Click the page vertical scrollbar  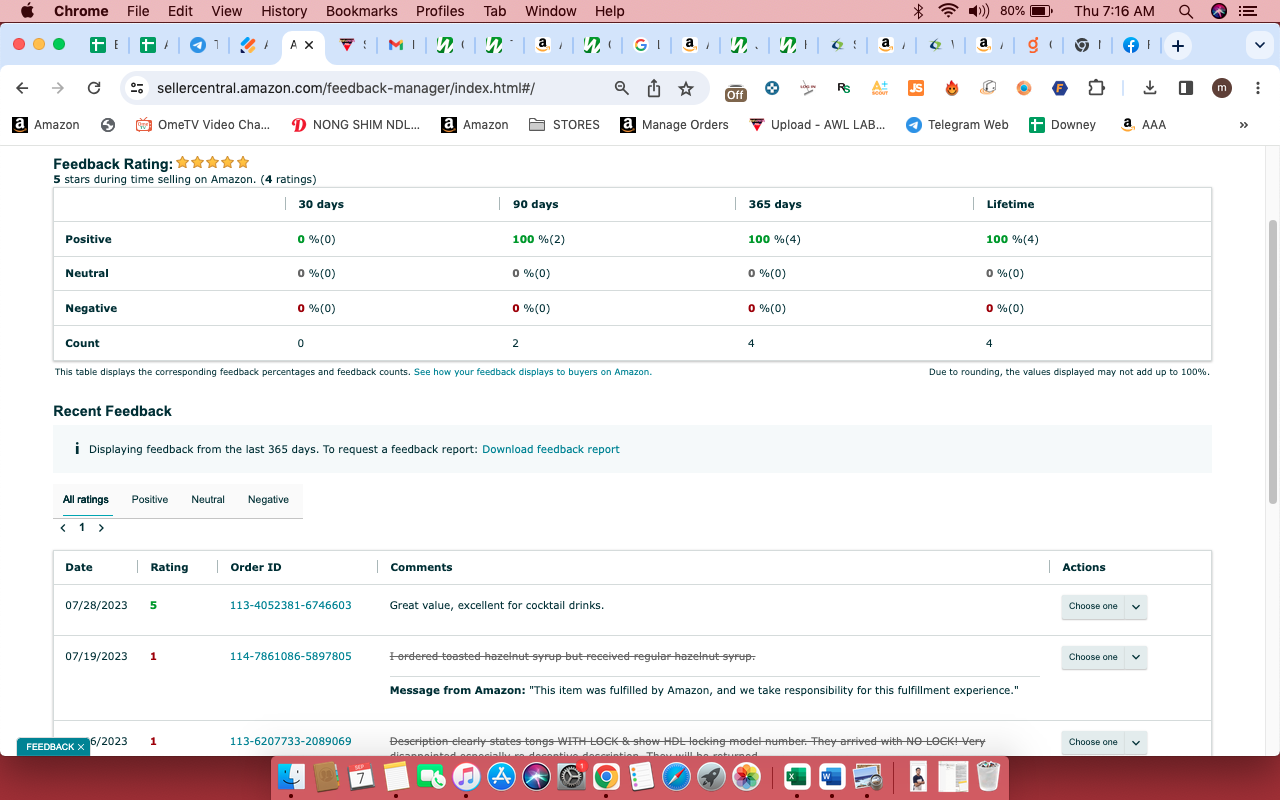1273,360
